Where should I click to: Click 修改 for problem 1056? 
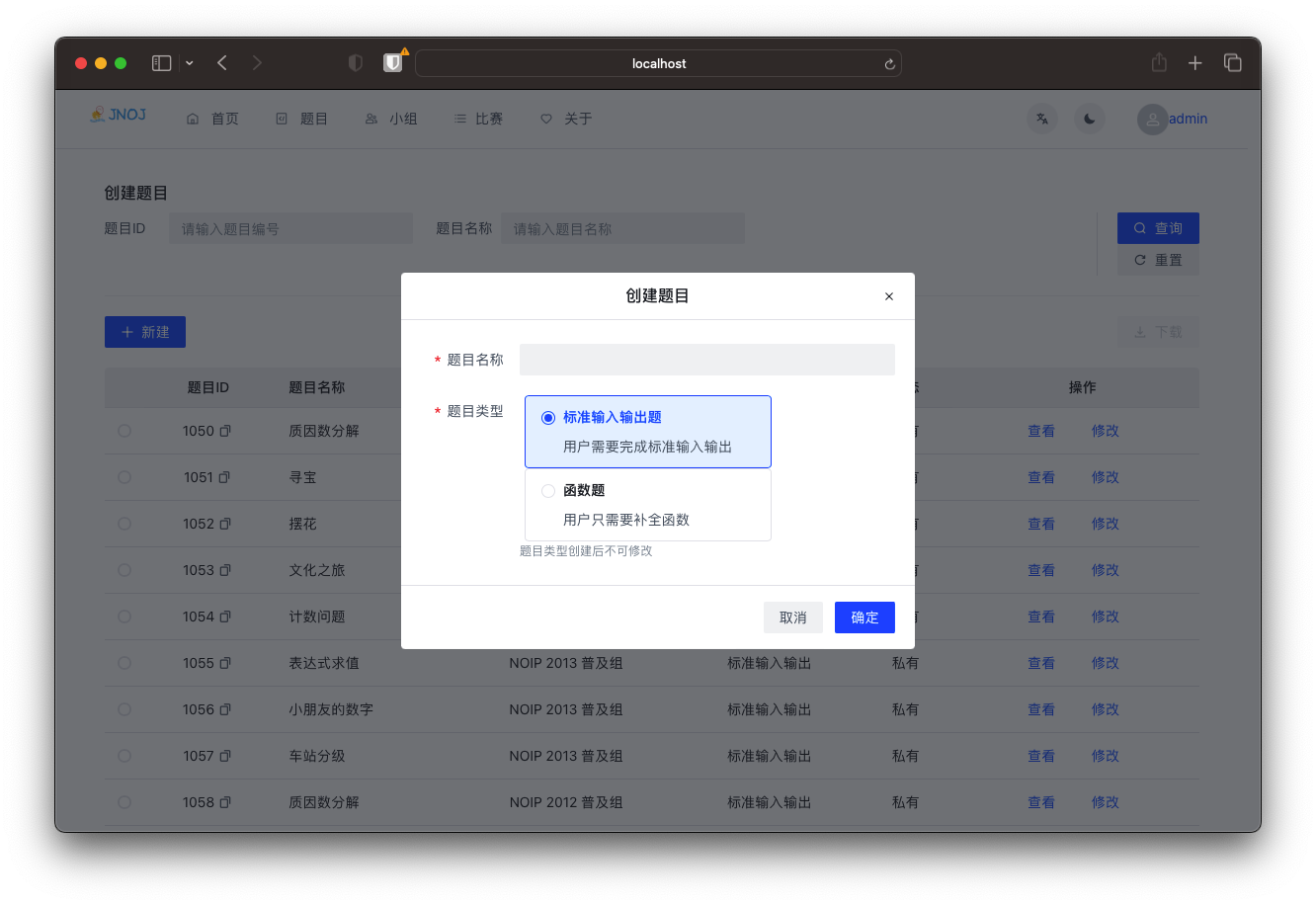tap(1106, 709)
